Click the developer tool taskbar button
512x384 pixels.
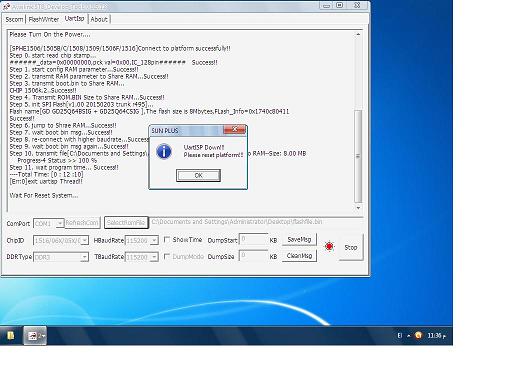coord(35,336)
